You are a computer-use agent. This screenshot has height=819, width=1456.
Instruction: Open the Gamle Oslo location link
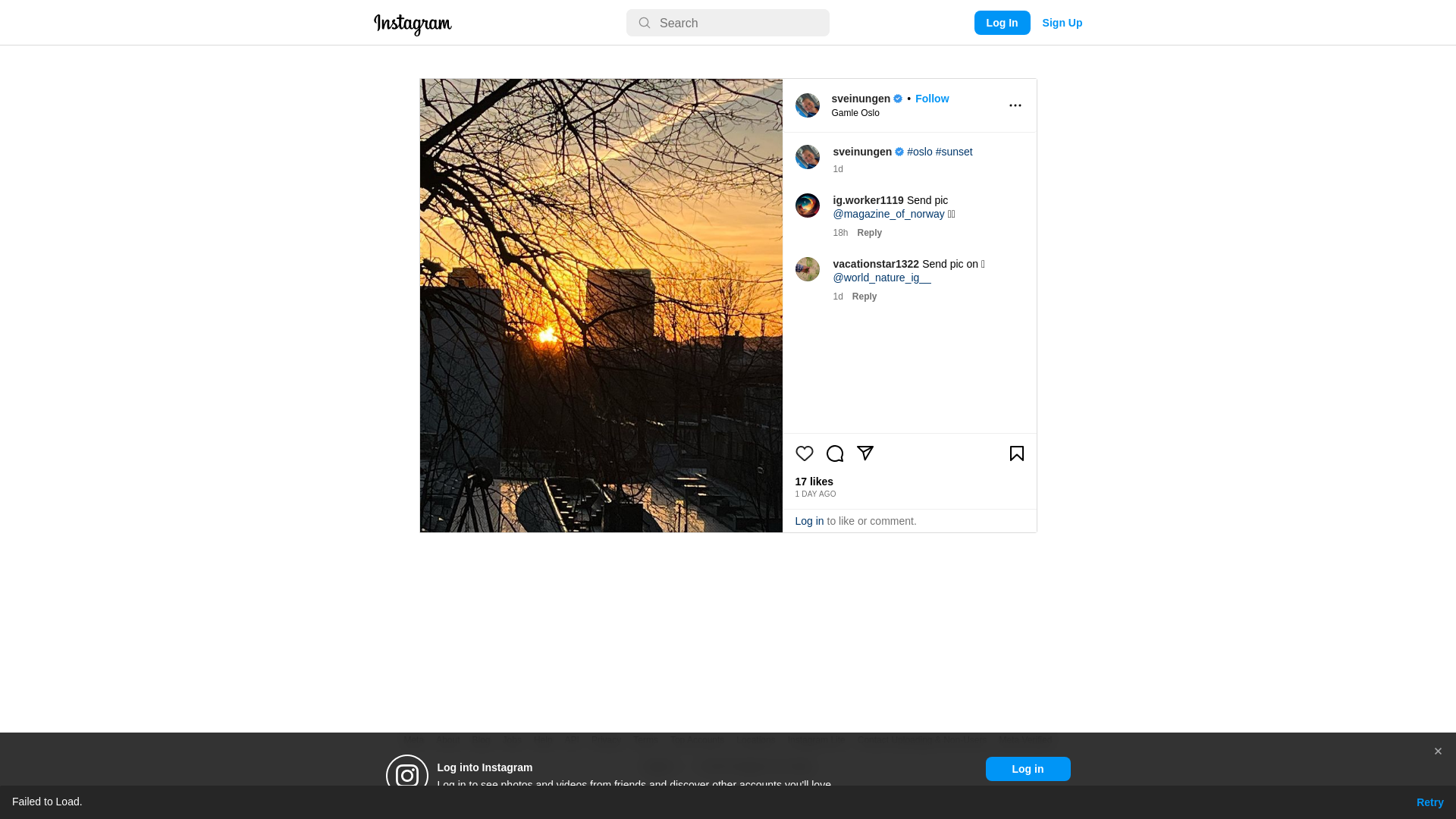(x=855, y=113)
